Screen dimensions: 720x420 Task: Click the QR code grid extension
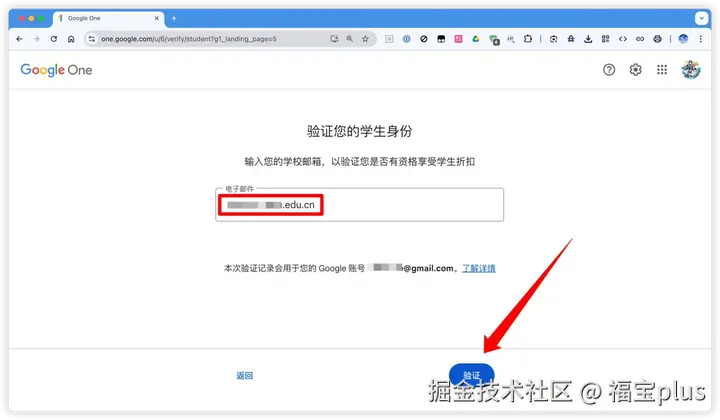(606, 39)
